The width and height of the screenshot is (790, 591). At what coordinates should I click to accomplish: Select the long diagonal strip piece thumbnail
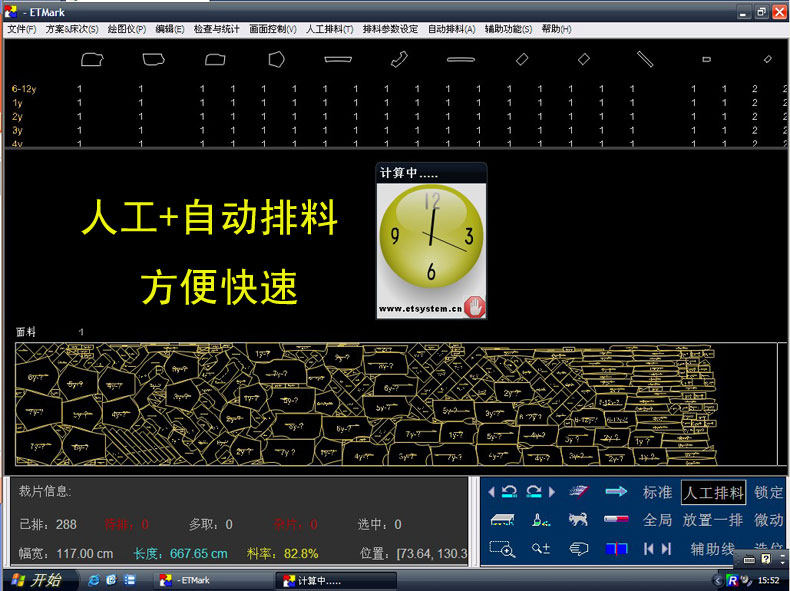[x=645, y=59]
